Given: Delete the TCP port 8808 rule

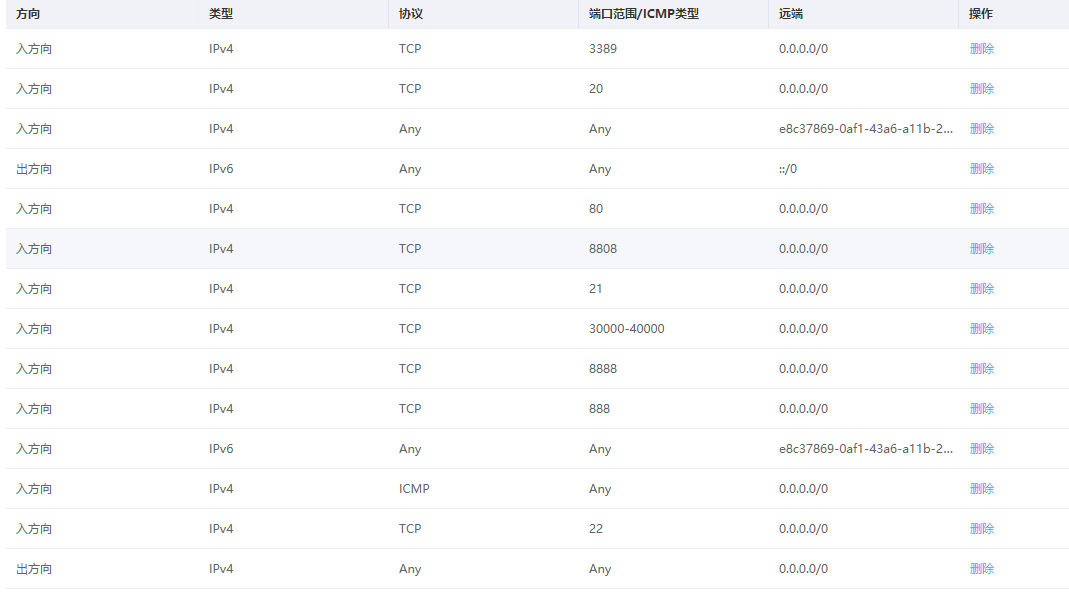Looking at the screenshot, I should coord(981,249).
